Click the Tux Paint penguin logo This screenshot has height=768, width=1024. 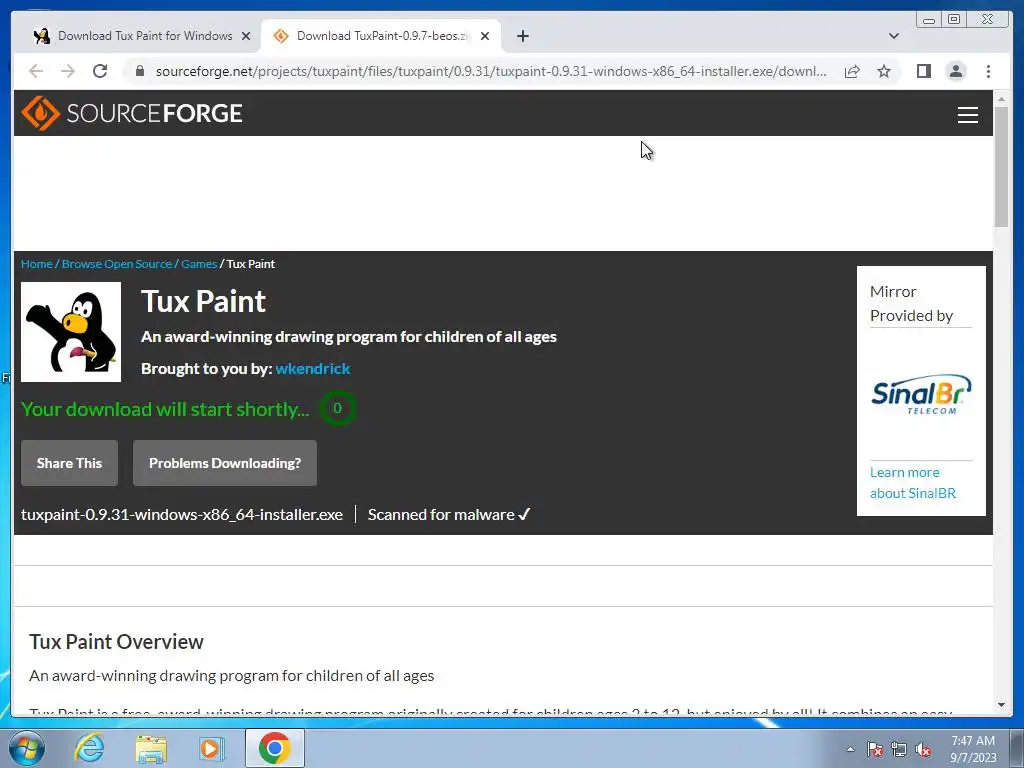point(71,332)
